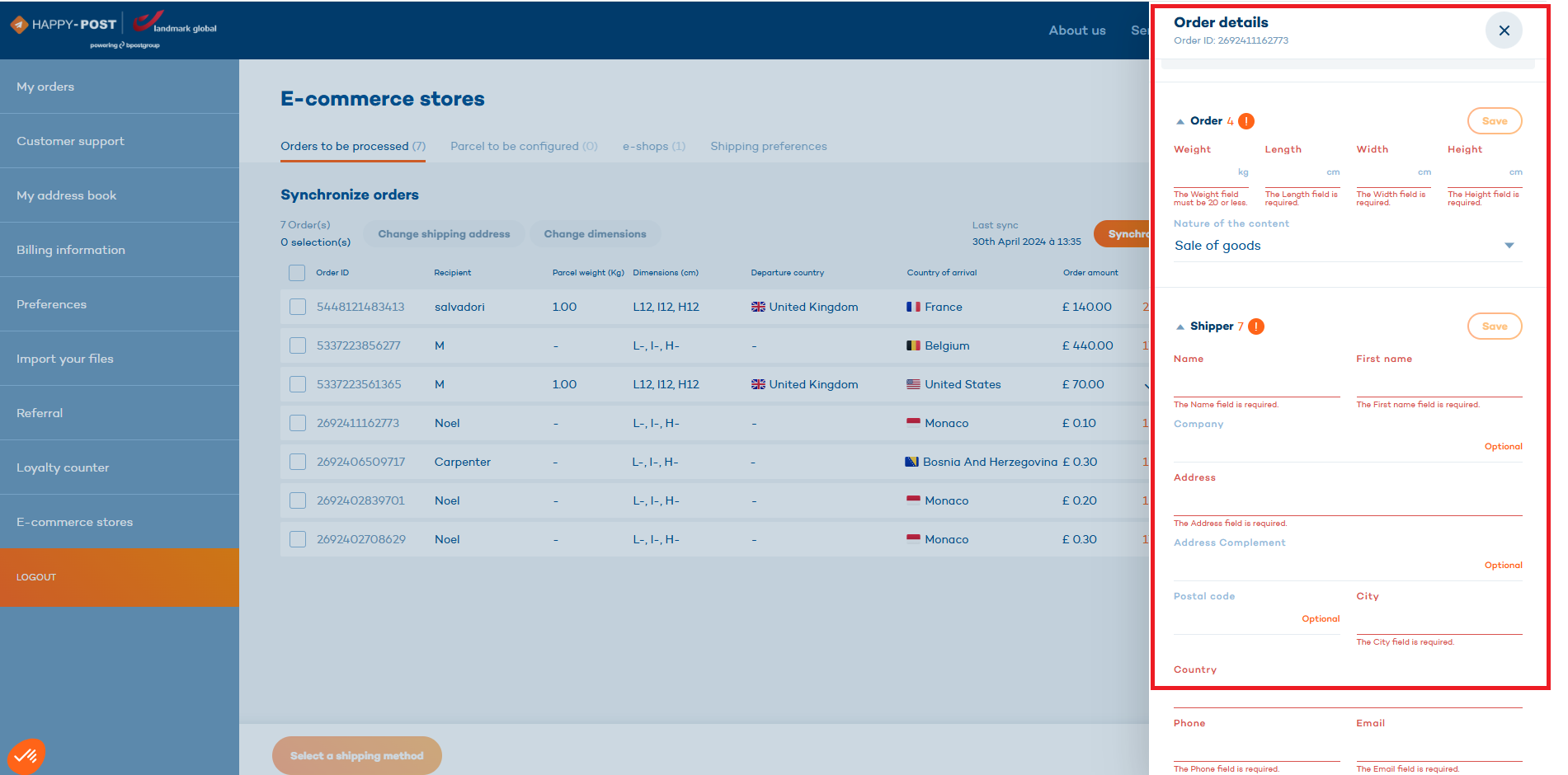Click the Synchronize button
This screenshot has height=775, width=1568.
click(x=1122, y=234)
